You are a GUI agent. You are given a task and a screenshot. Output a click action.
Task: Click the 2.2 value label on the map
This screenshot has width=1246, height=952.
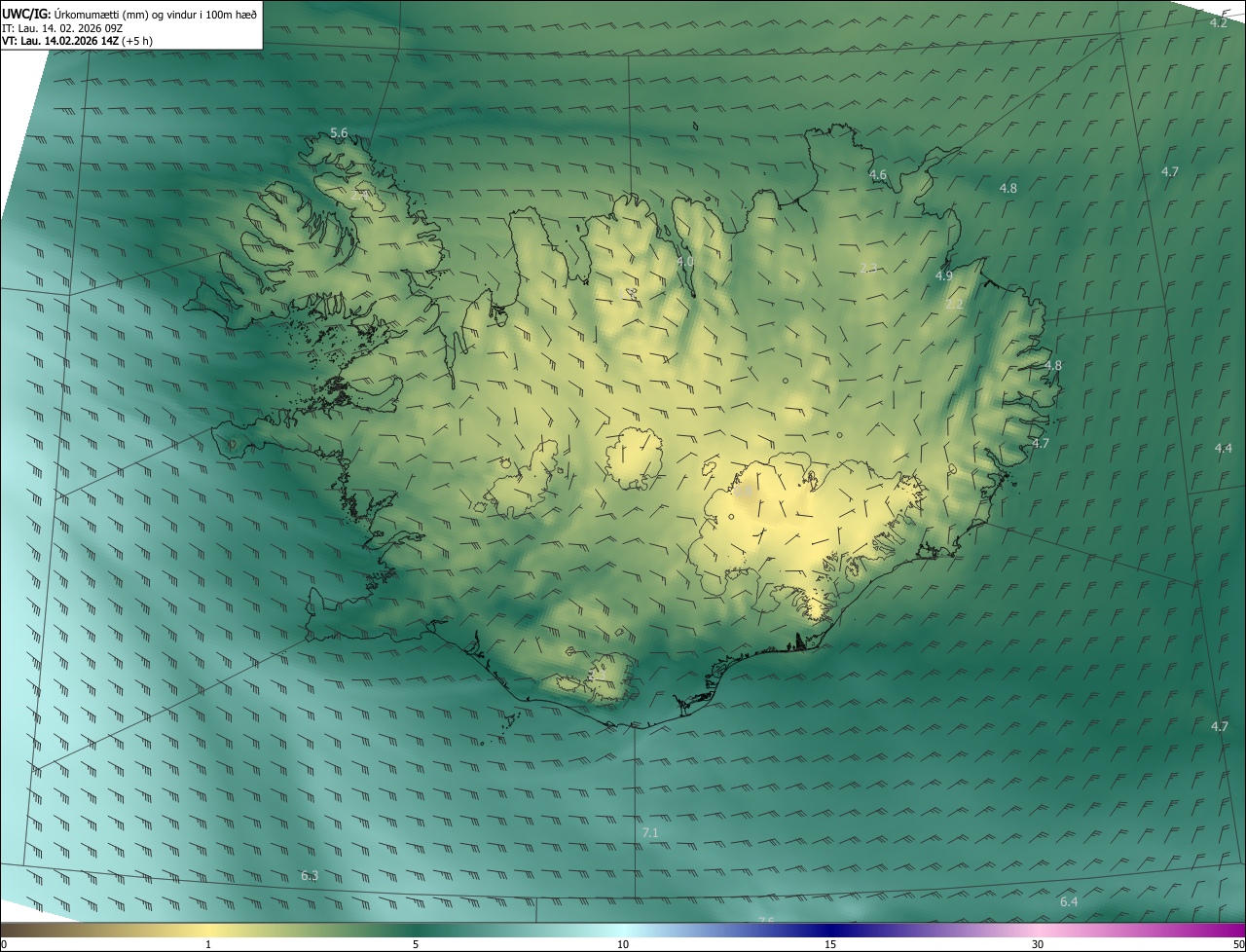(x=954, y=305)
